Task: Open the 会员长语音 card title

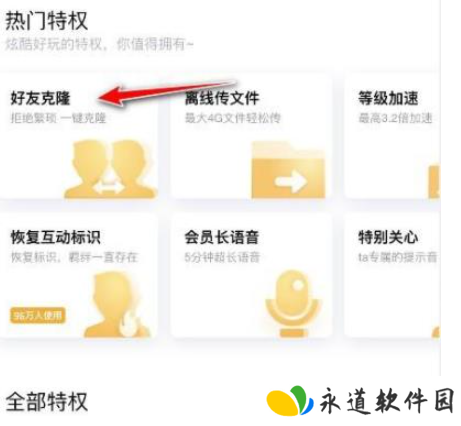Action: pos(222,237)
